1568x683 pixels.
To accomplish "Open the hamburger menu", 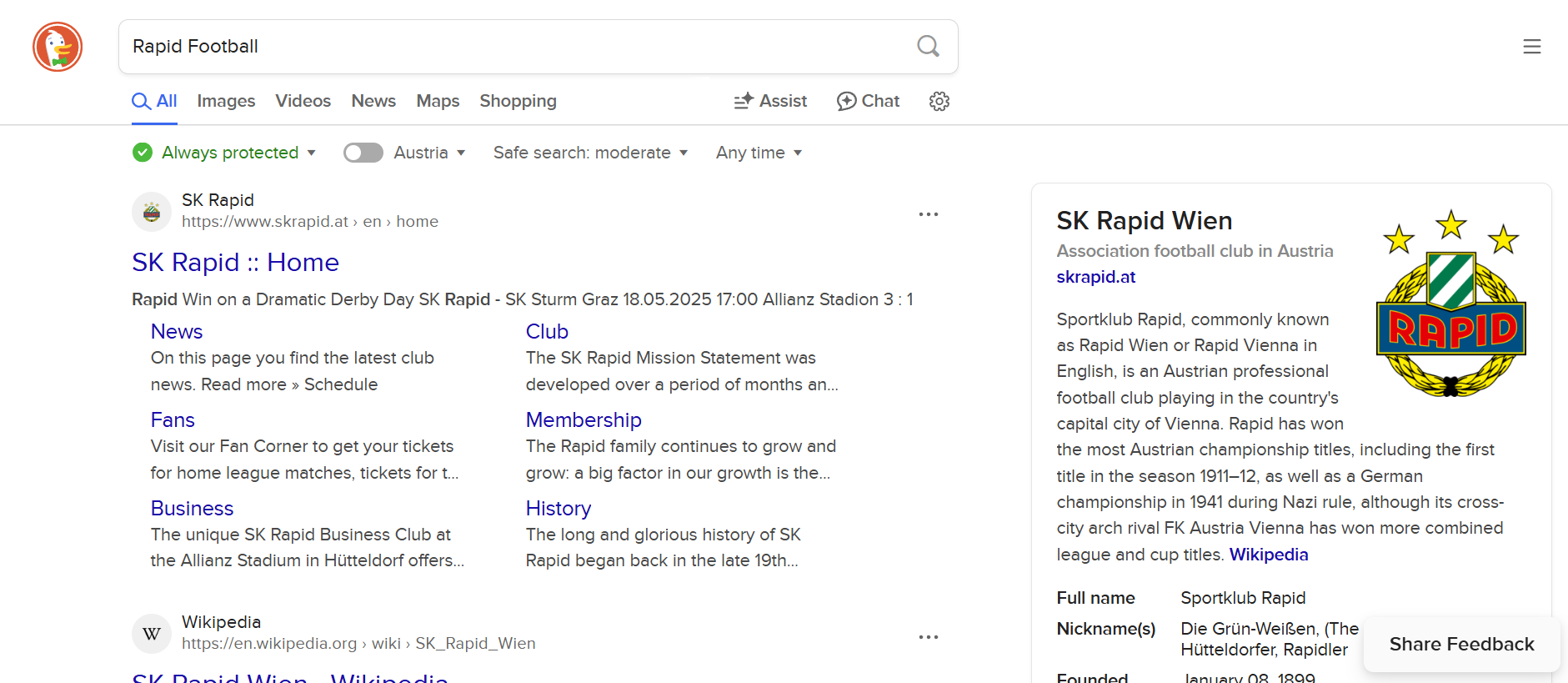I will click(1531, 47).
